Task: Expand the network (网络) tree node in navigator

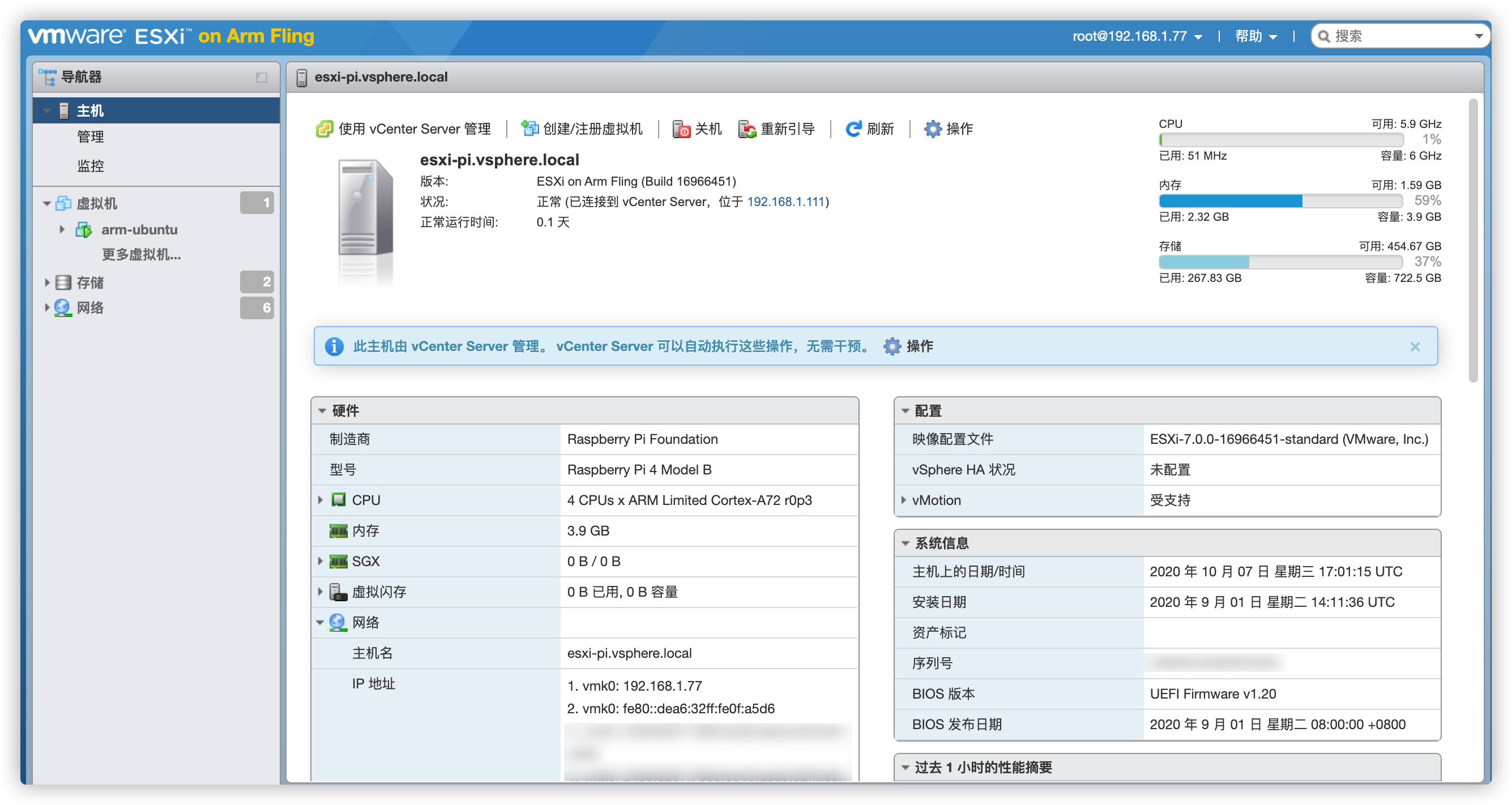Action: 47,307
